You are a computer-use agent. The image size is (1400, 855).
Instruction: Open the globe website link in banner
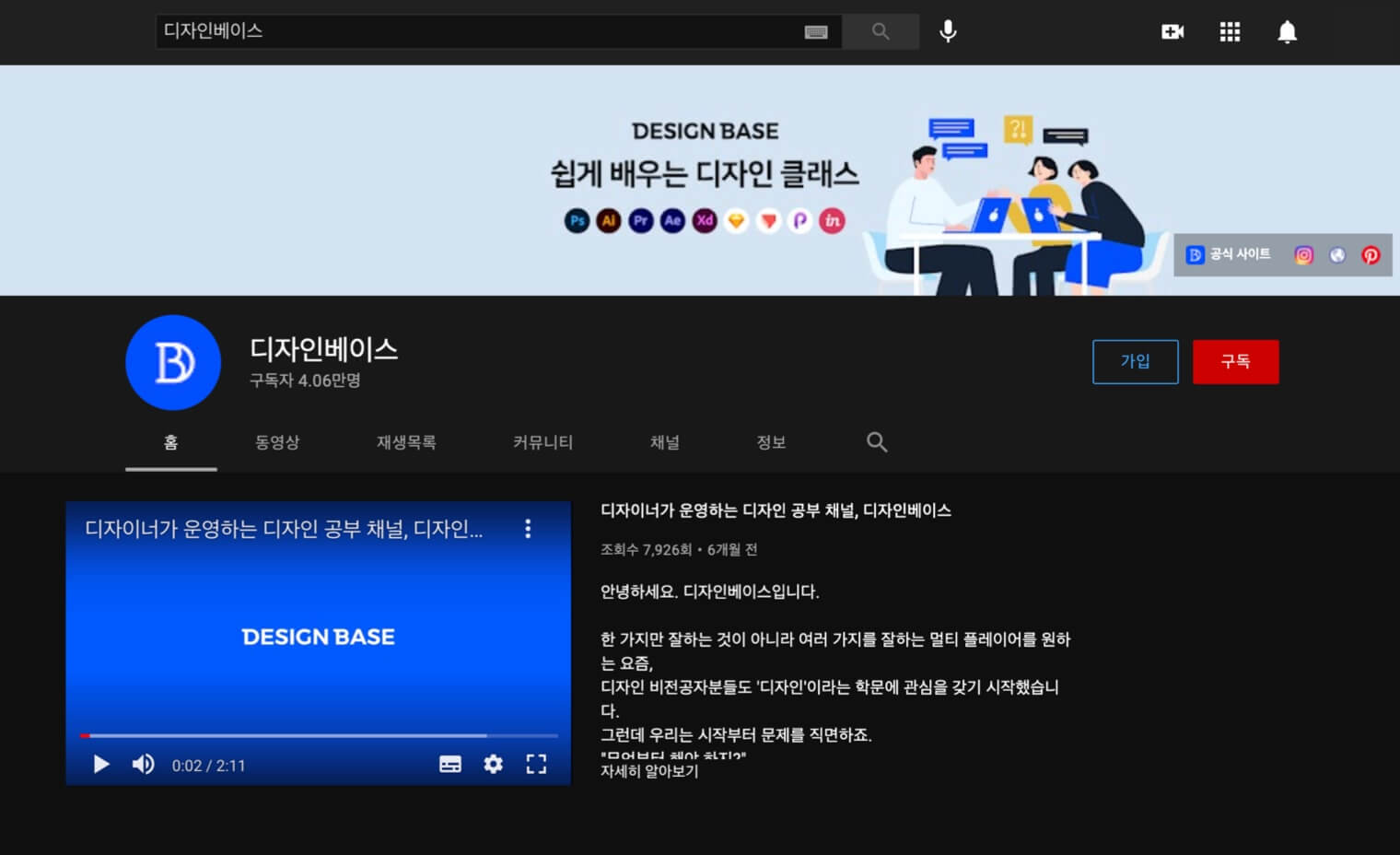point(1337,255)
